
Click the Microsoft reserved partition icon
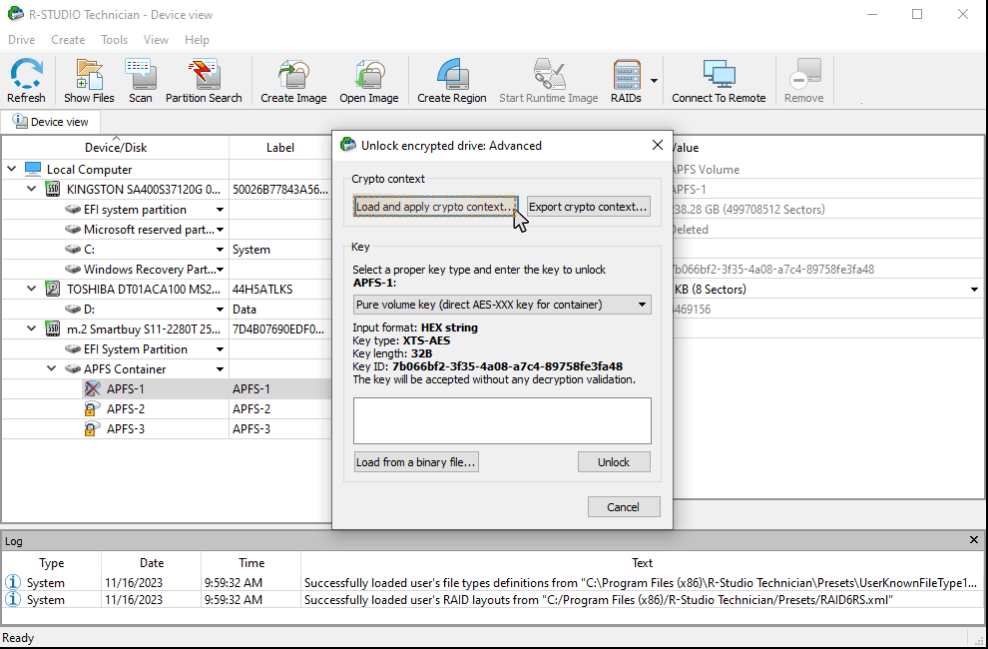73,229
